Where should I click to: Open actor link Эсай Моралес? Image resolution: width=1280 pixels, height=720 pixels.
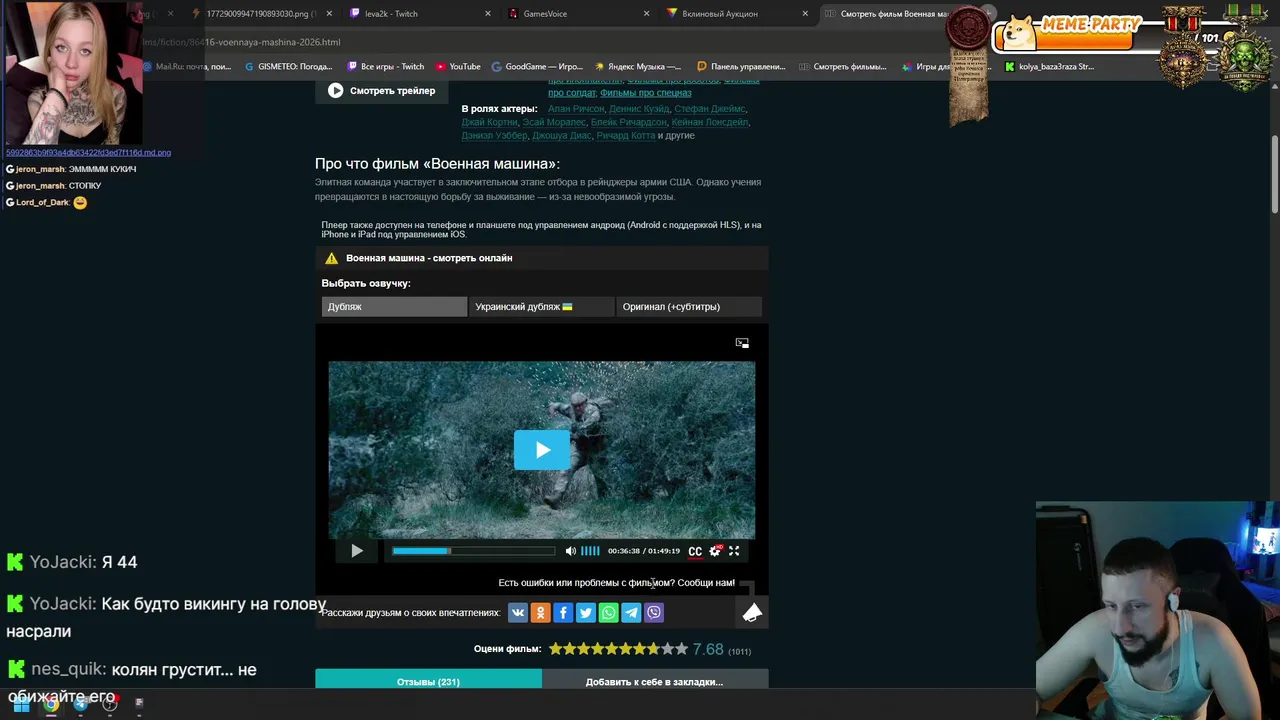pos(554,122)
